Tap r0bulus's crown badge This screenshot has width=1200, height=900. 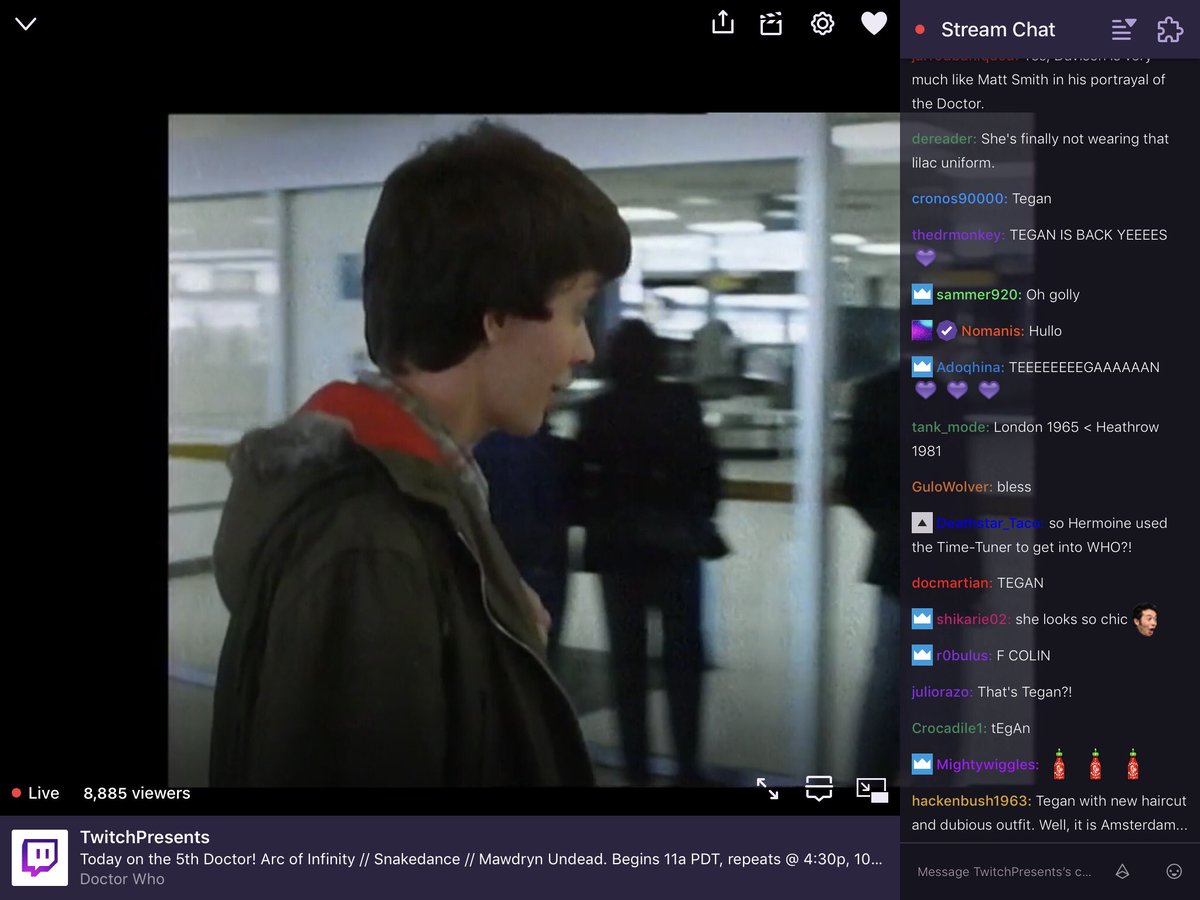point(922,656)
